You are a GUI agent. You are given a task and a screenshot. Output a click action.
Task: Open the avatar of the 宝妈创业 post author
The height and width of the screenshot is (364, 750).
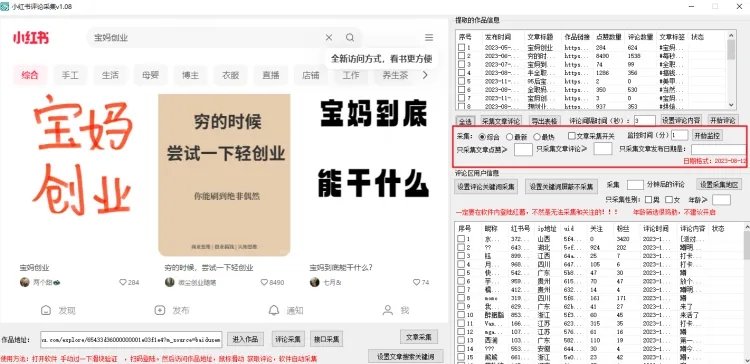25,282
